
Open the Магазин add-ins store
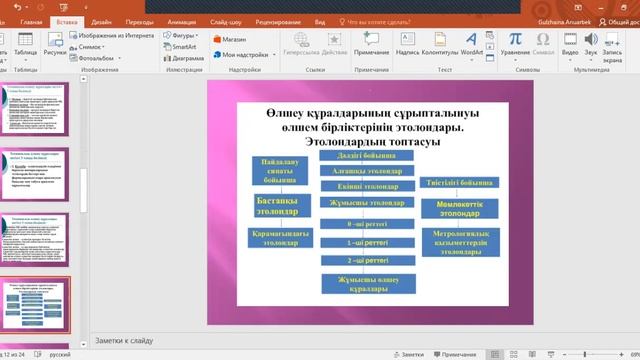click(229, 40)
